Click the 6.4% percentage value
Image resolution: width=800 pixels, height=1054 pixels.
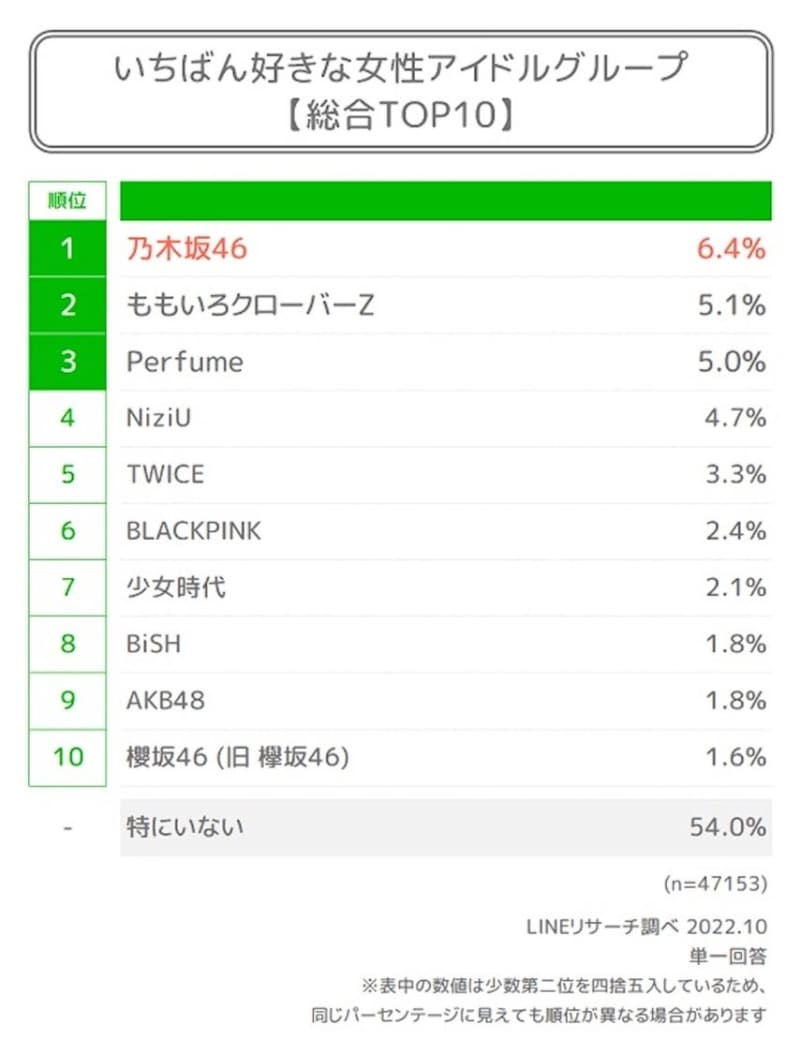[731, 249]
